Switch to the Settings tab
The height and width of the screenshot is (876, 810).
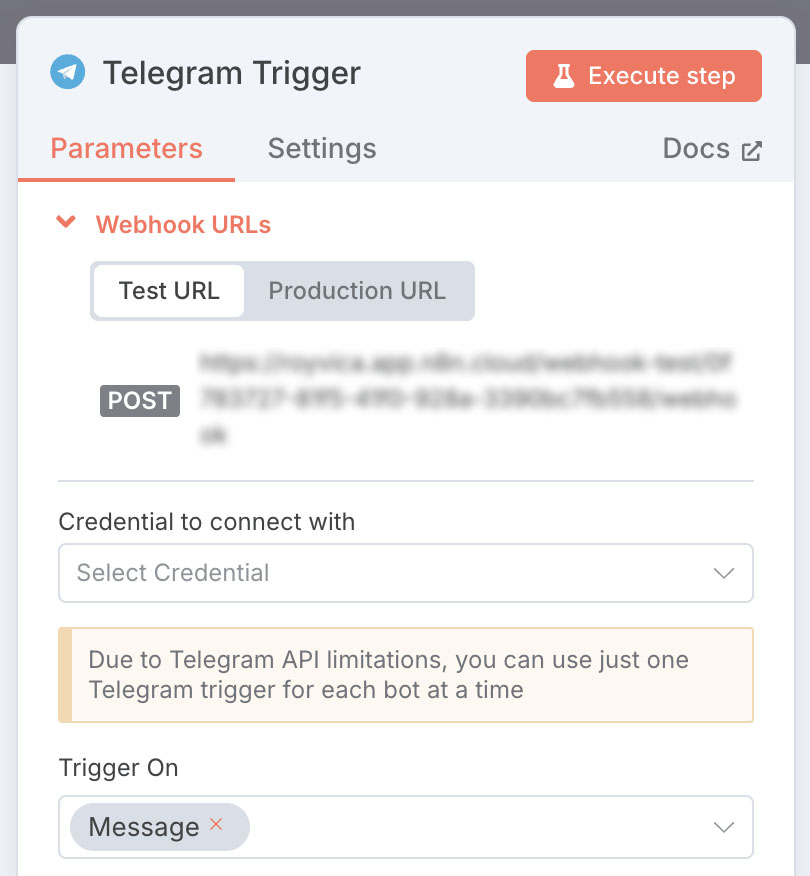tap(322, 149)
